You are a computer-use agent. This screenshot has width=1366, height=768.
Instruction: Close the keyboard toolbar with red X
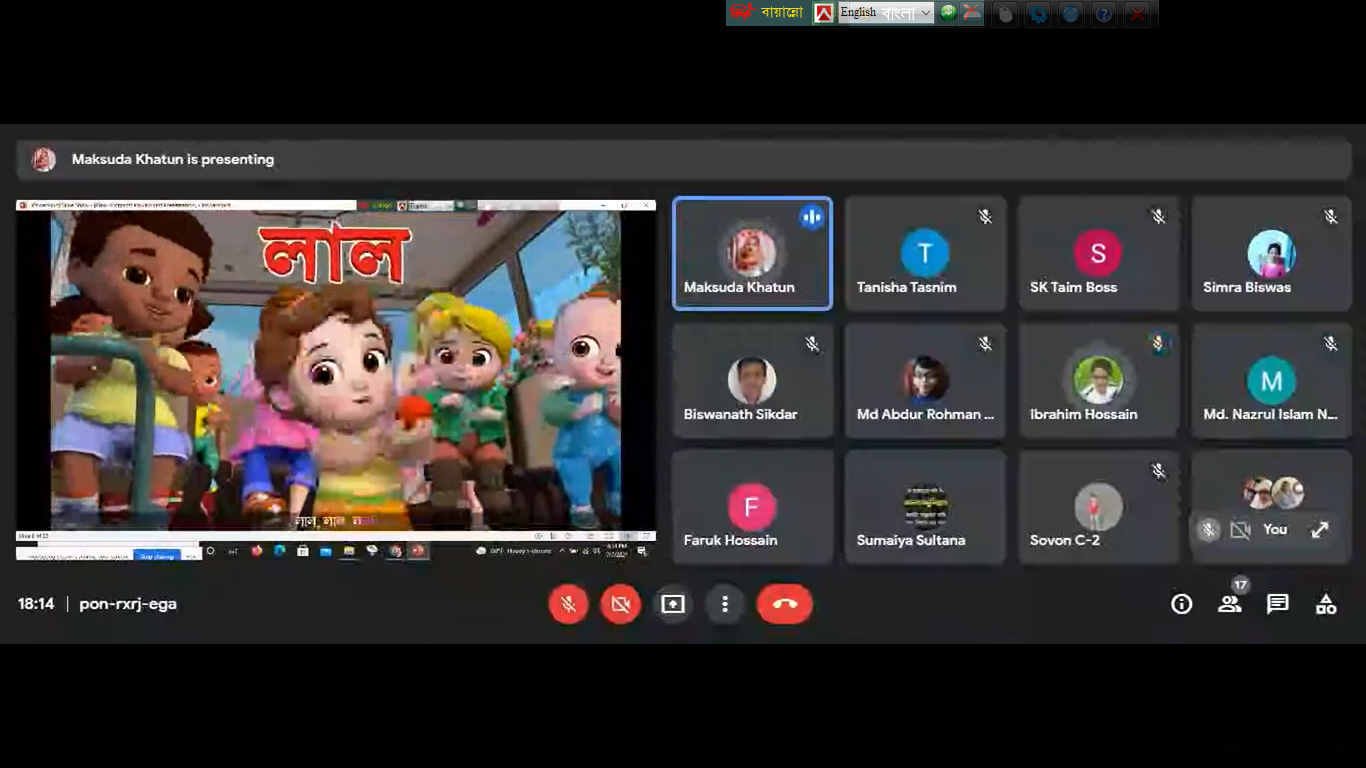click(1137, 13)
